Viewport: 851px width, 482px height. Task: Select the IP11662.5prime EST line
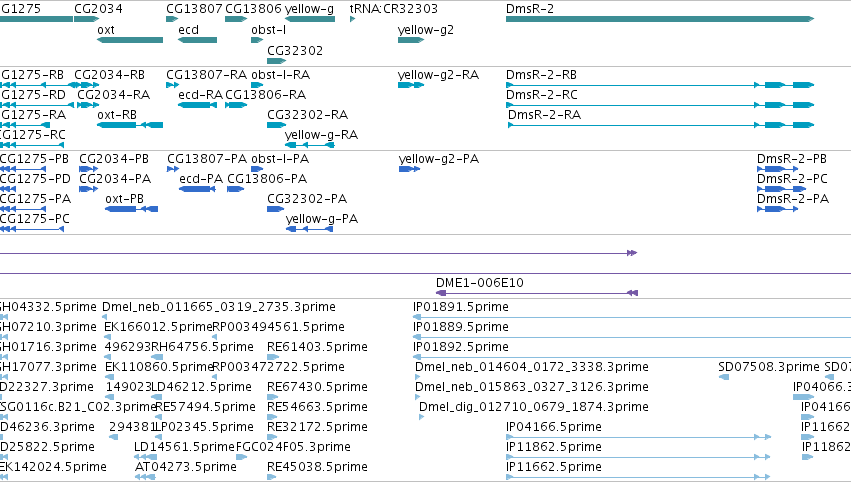[x=638, y=477]
